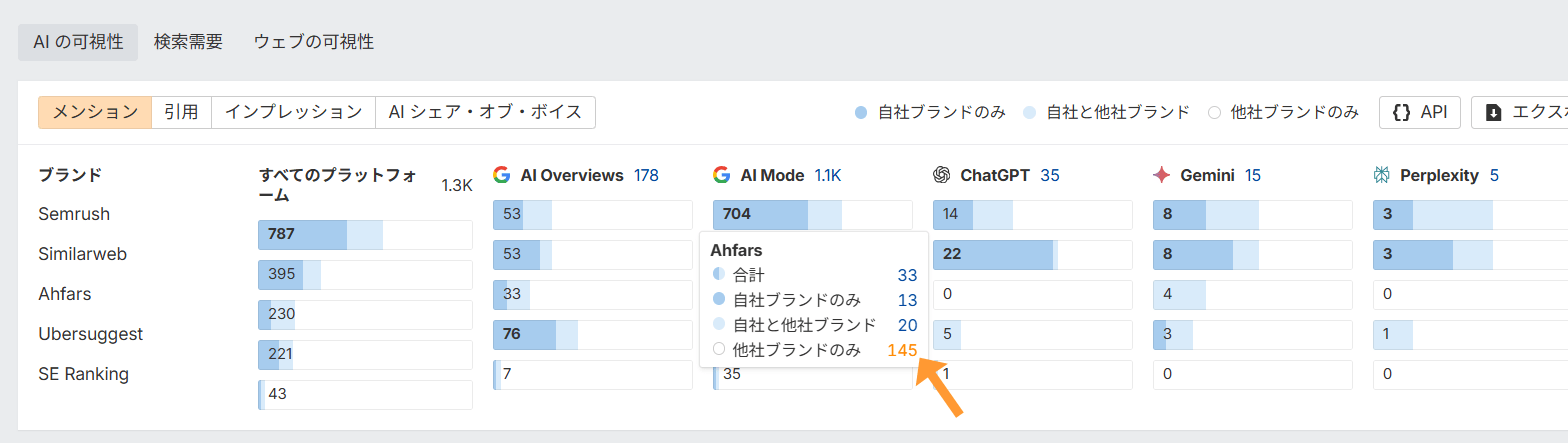Click the Google icon beside AI Overviews
Viewport: 1568px width, 443px height.
click(x=502, y=175)
